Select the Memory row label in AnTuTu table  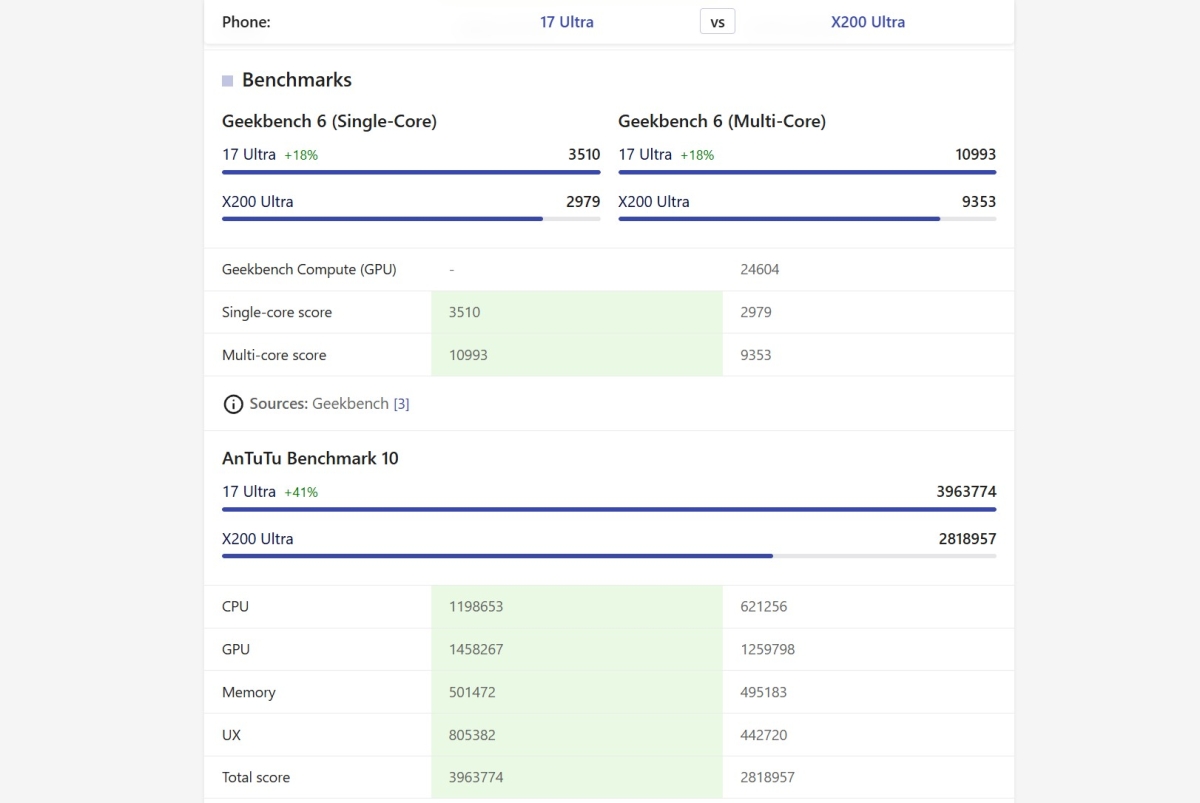[249, 692]
